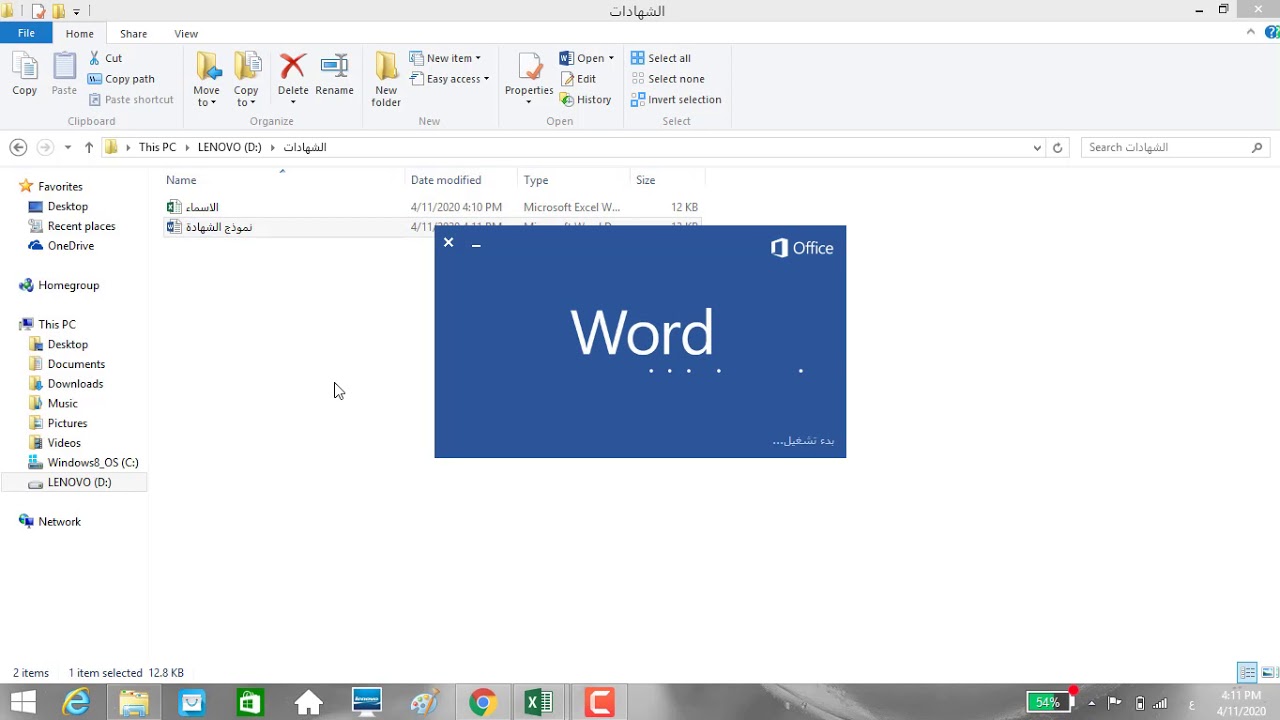Select Network in the navigation pane
This screenshot has width=1280, height=720.
pos(59,521)
